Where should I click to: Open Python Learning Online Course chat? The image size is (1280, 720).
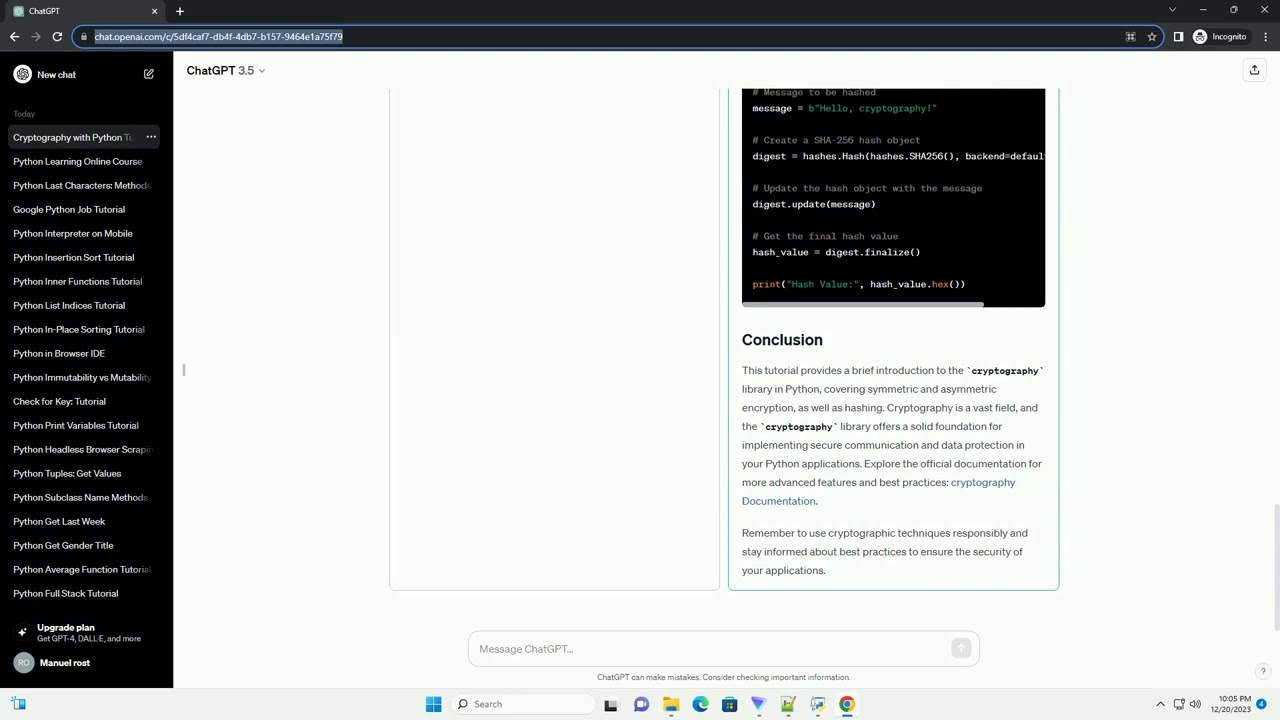[x=77, y=161]
